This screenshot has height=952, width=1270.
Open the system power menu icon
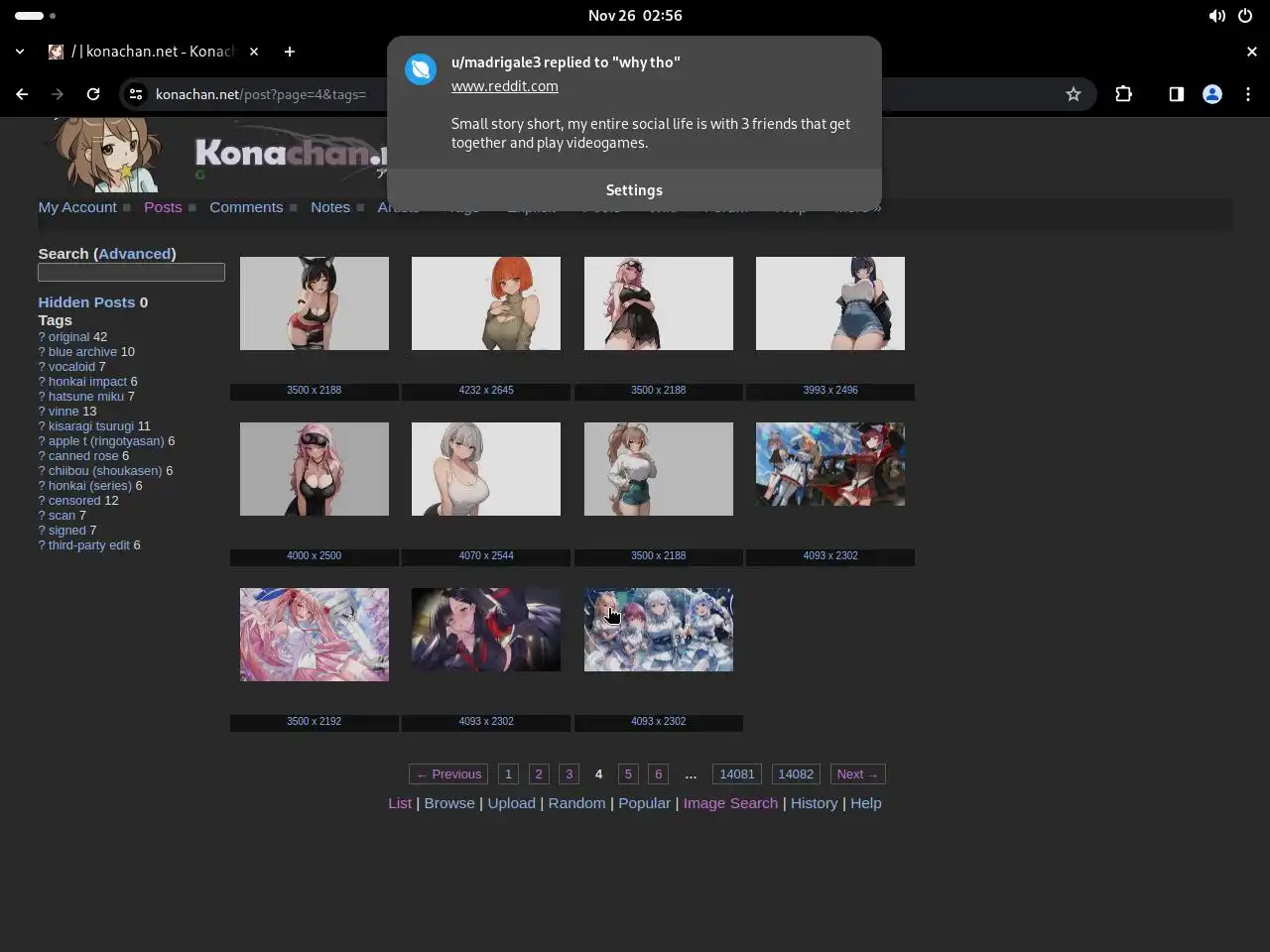click(1244, 16)
